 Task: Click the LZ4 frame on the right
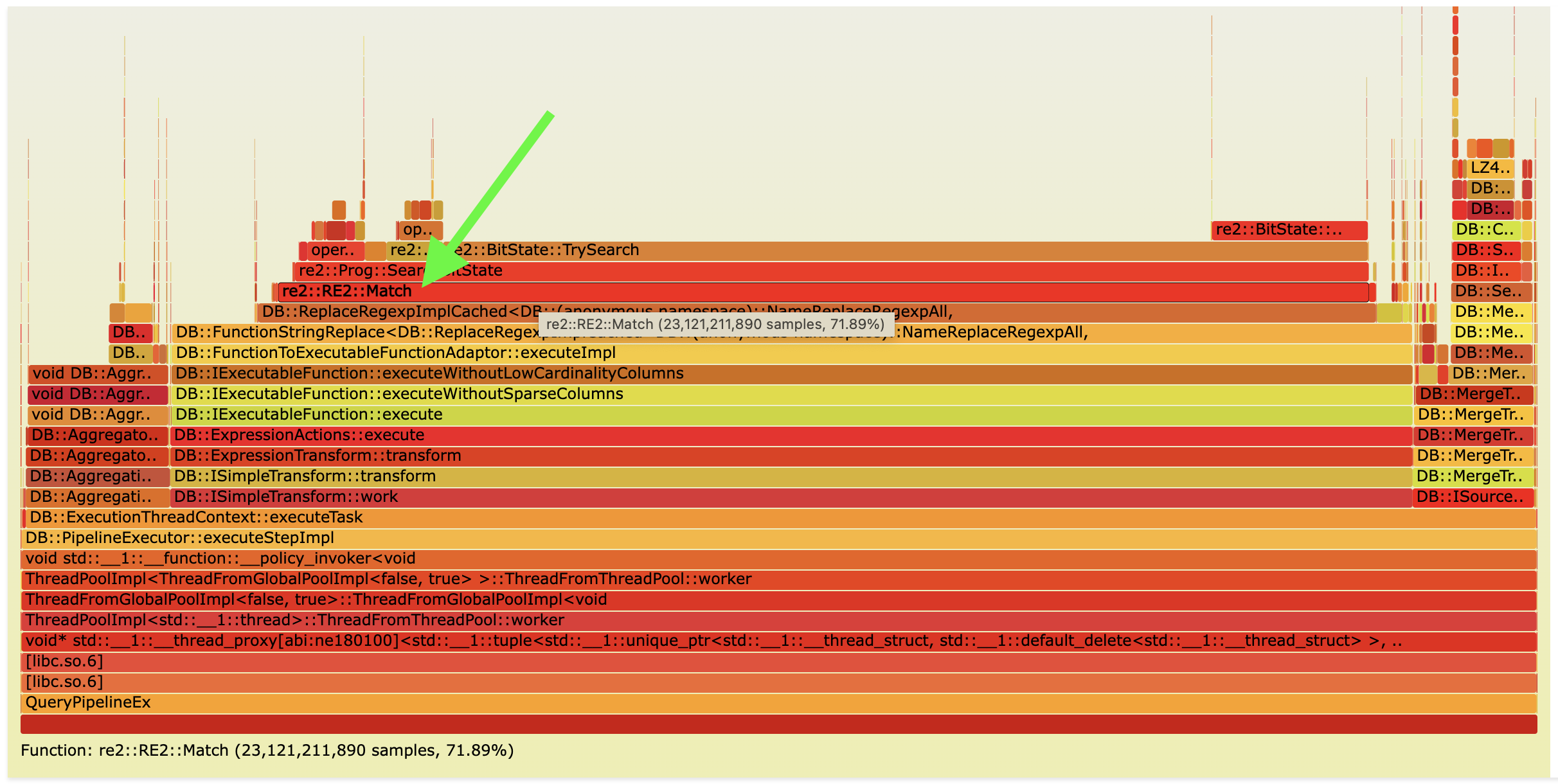(x=1489, y=169)
